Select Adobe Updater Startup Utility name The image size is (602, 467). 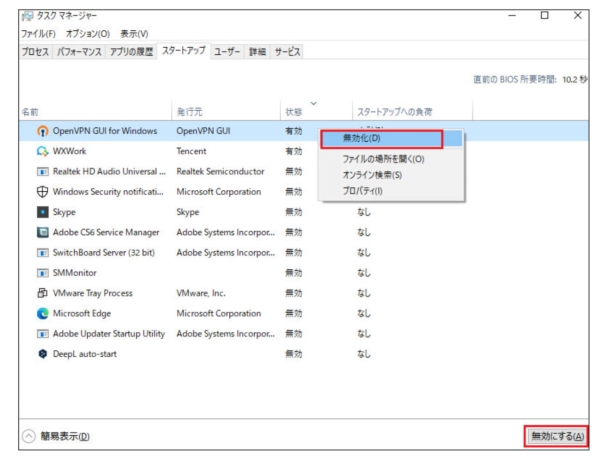109,334
